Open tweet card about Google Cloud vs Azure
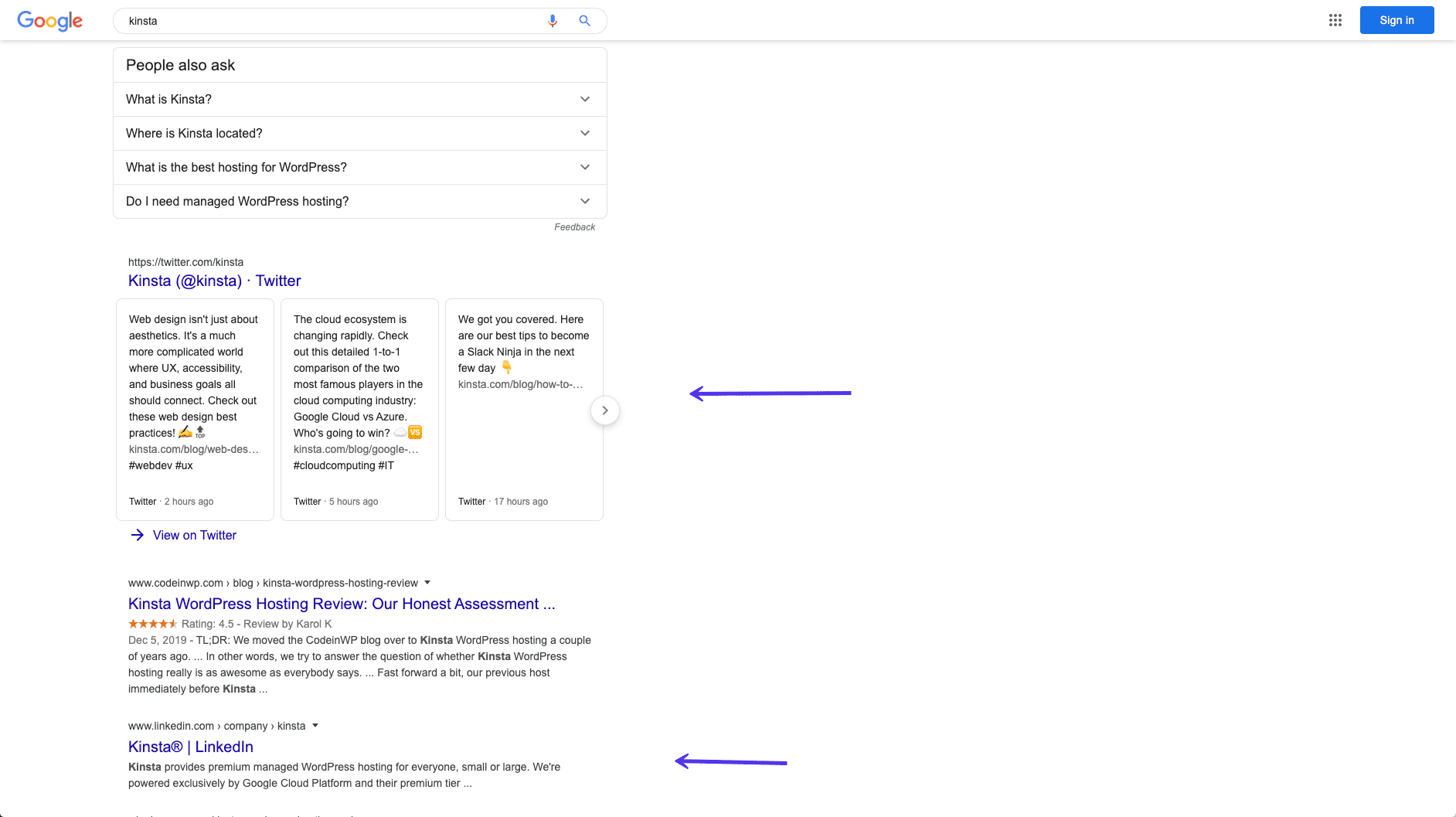 359,410
